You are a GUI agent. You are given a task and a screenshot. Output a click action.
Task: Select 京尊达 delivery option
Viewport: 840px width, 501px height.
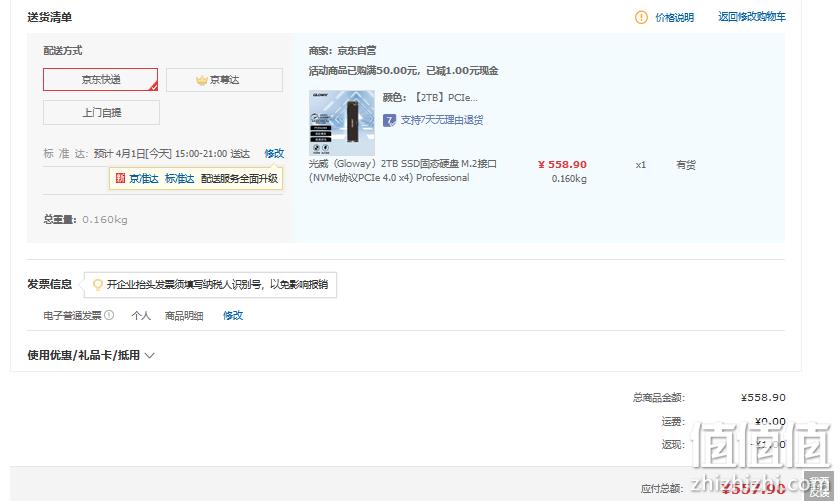click(224, 80)
